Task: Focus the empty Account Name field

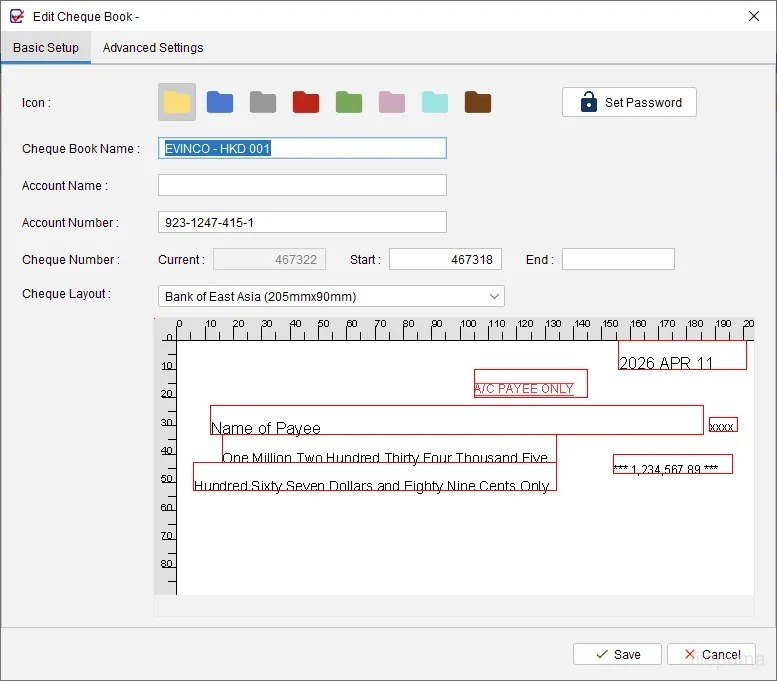Action: tap(302, 185)
